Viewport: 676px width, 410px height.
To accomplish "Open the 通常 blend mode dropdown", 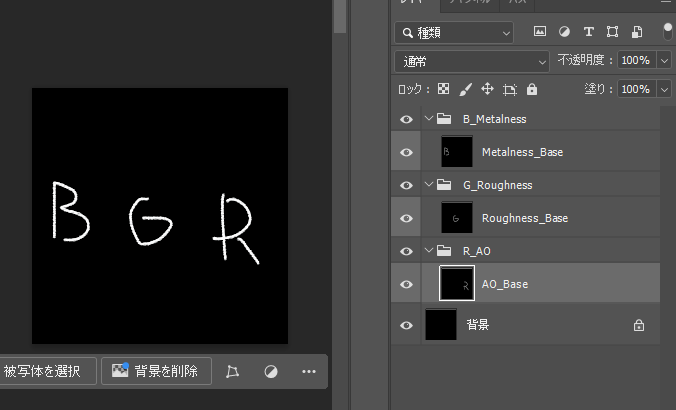I will tap(472, 62).
